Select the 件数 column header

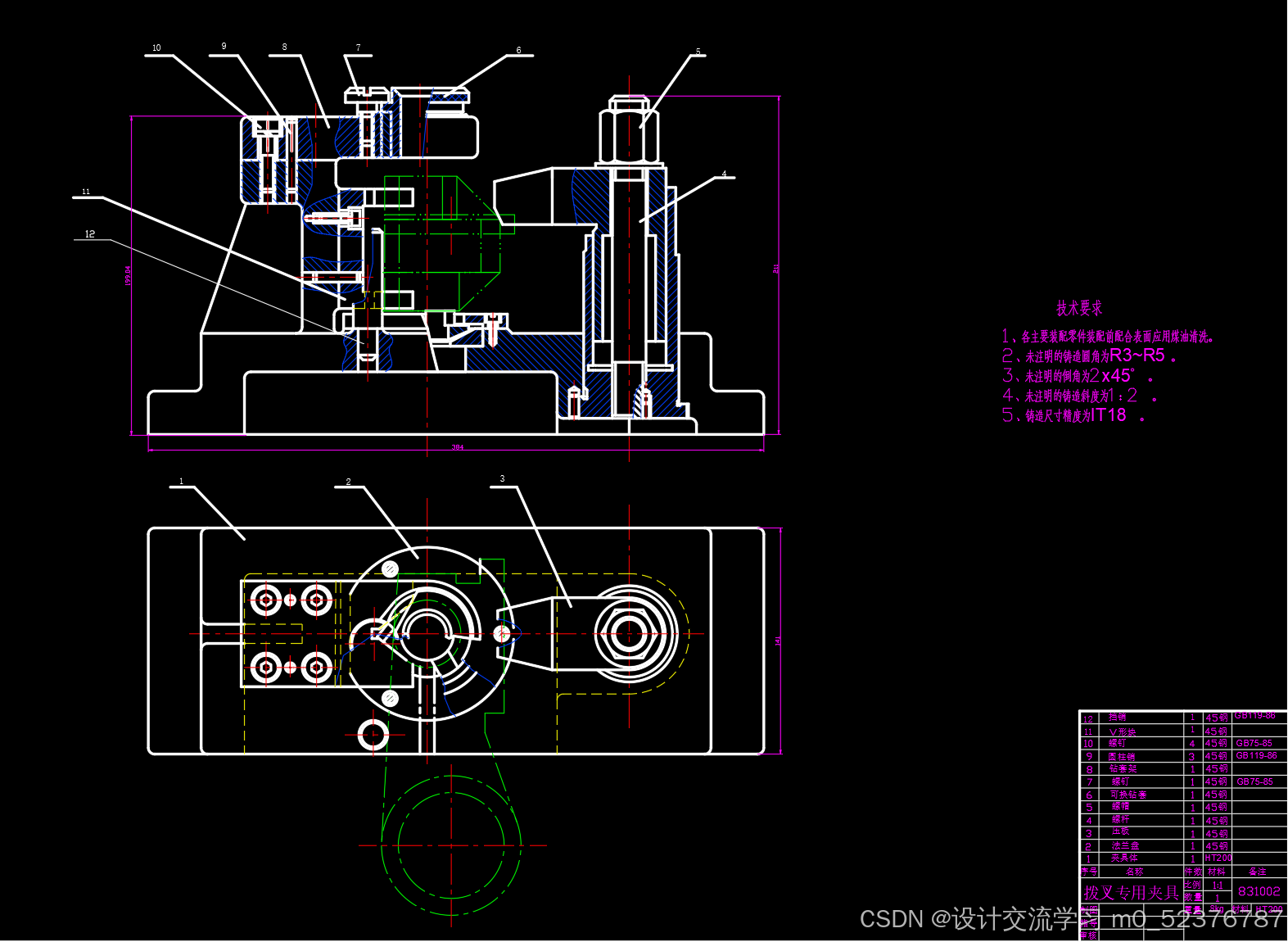(x=1193, y=872)
